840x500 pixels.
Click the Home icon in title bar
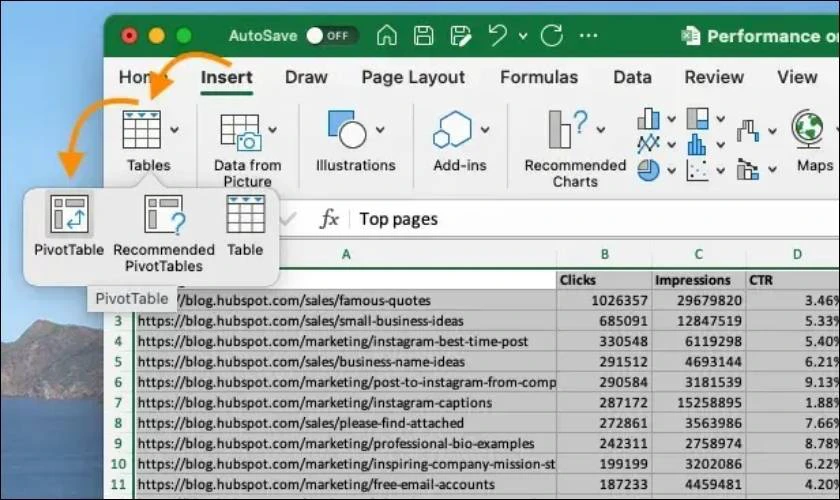coord(386,35)
